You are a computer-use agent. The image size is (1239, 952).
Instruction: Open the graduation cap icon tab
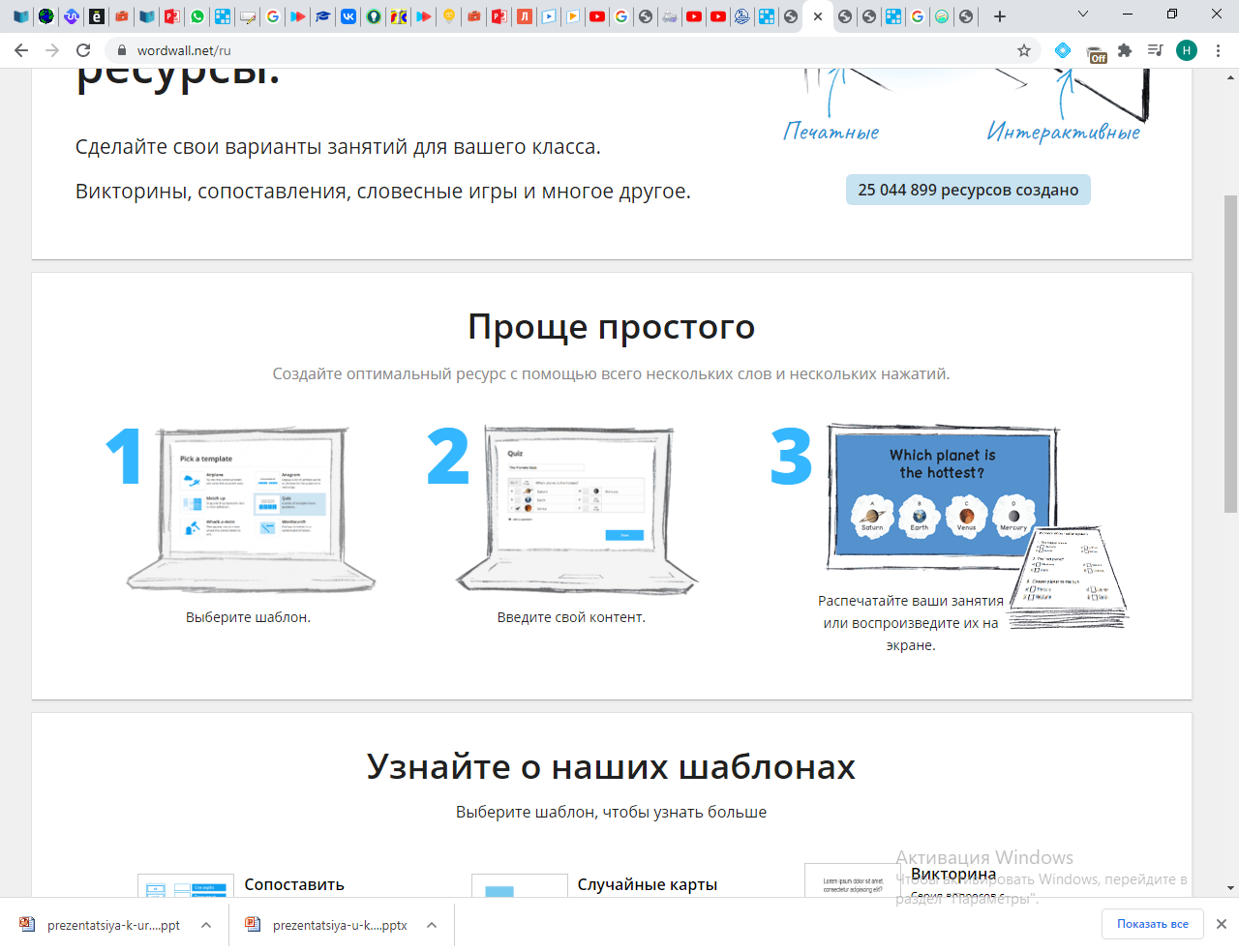(323, 16)
